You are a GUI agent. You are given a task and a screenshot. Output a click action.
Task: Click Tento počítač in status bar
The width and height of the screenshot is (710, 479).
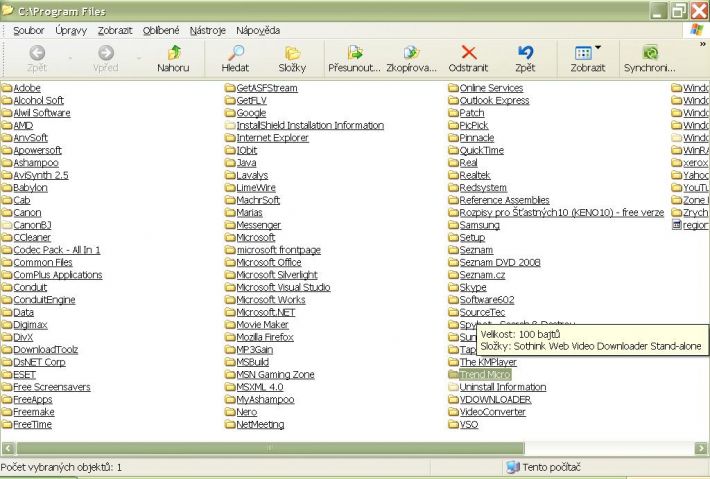tap(543, 467)
